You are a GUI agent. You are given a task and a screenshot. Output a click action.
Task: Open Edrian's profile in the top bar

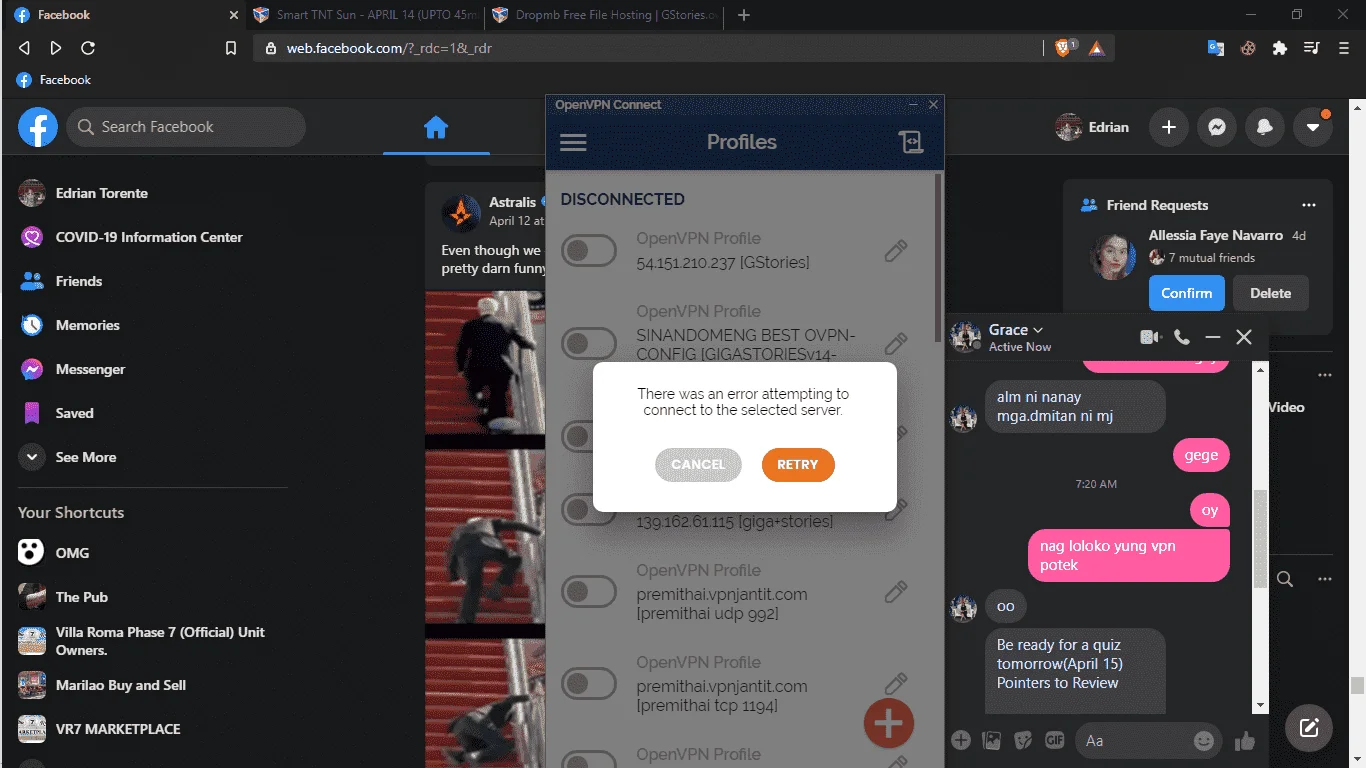1093,127
